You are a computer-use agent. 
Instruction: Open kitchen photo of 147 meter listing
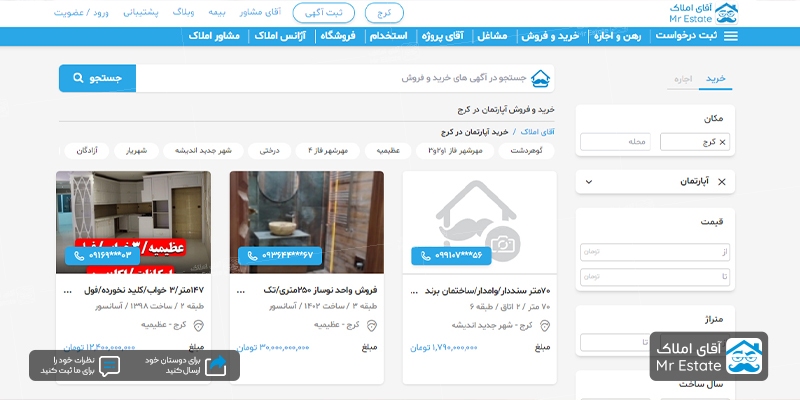click(x=133, y=222)
